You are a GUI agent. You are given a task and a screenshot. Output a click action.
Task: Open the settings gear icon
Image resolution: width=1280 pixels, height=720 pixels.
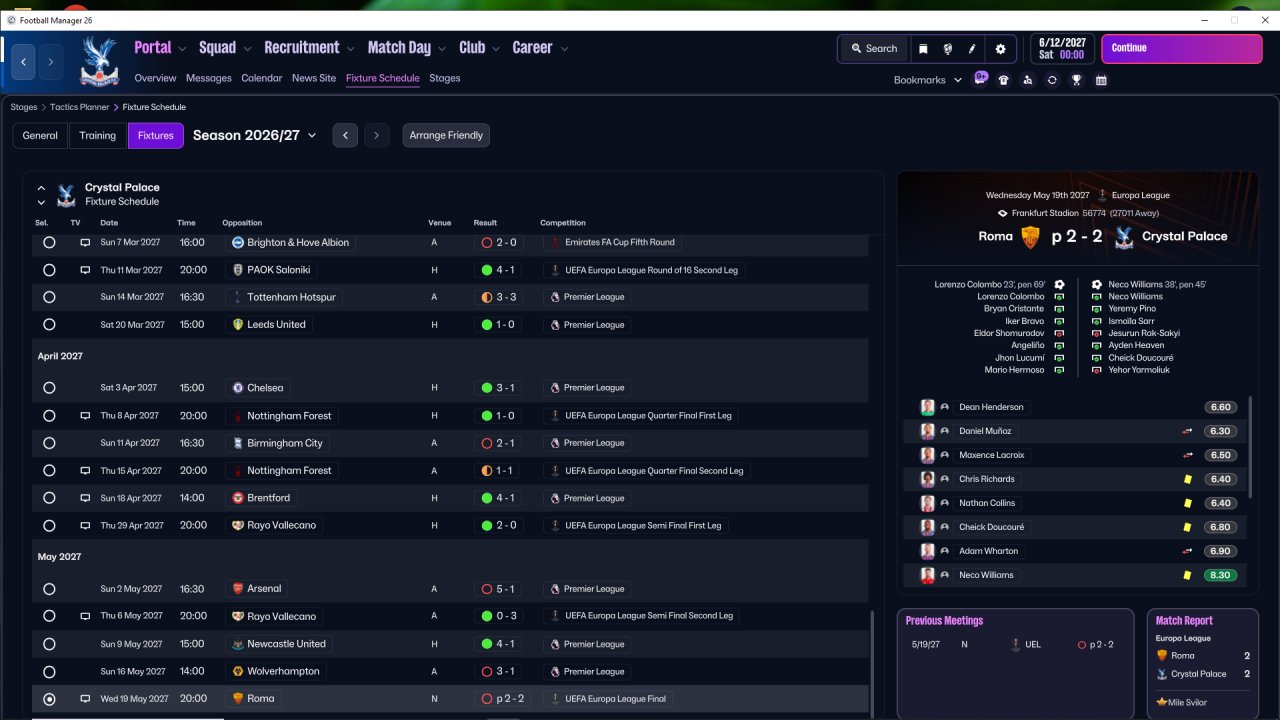(1000, 48)
